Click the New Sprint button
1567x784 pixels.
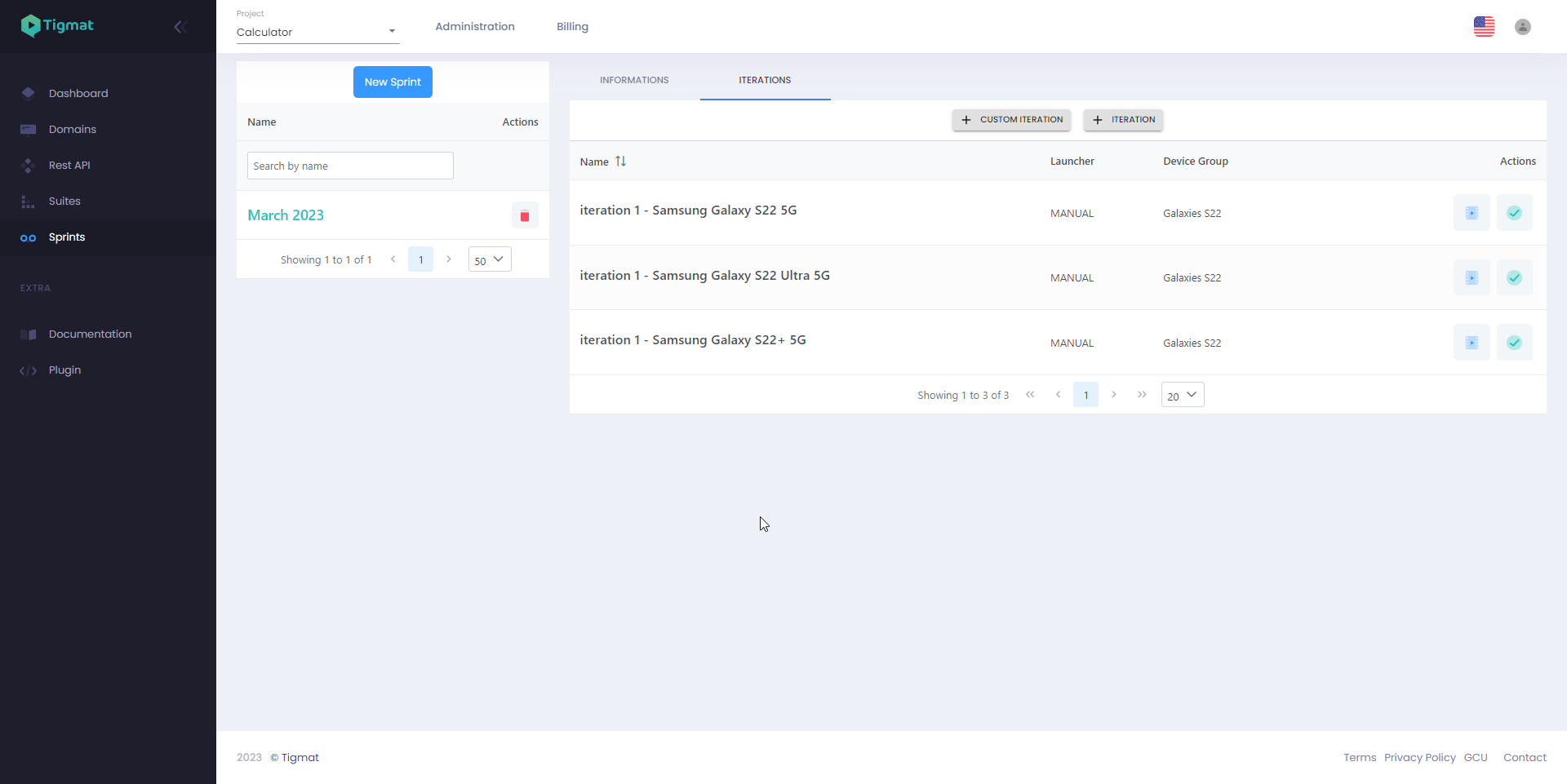pos(393,82)
